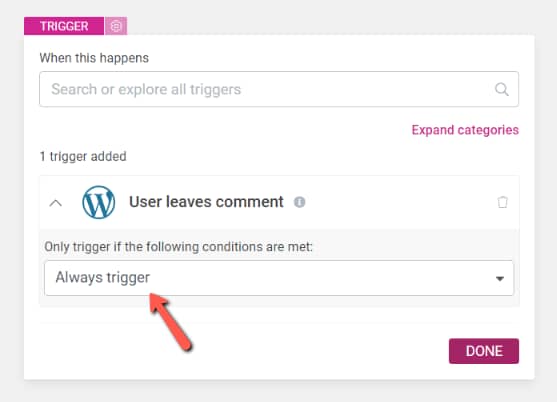Select the Always trigger text value
557x402 pixels.
click(103, 277)
